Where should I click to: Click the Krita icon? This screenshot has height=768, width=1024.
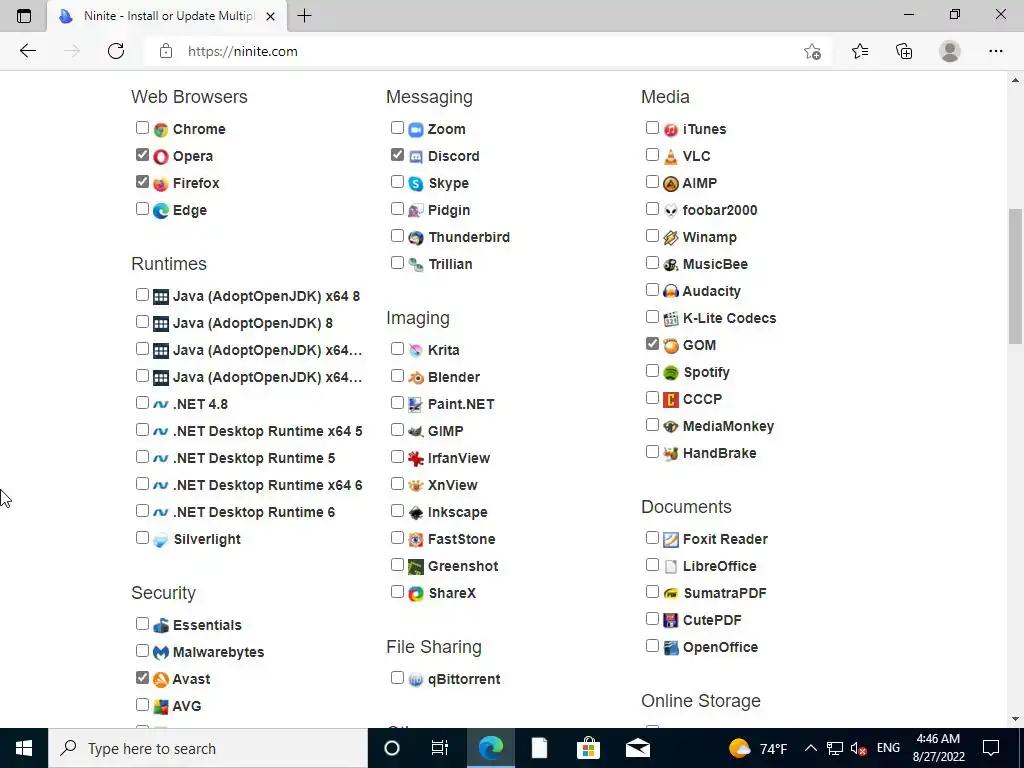coord(416,350)
